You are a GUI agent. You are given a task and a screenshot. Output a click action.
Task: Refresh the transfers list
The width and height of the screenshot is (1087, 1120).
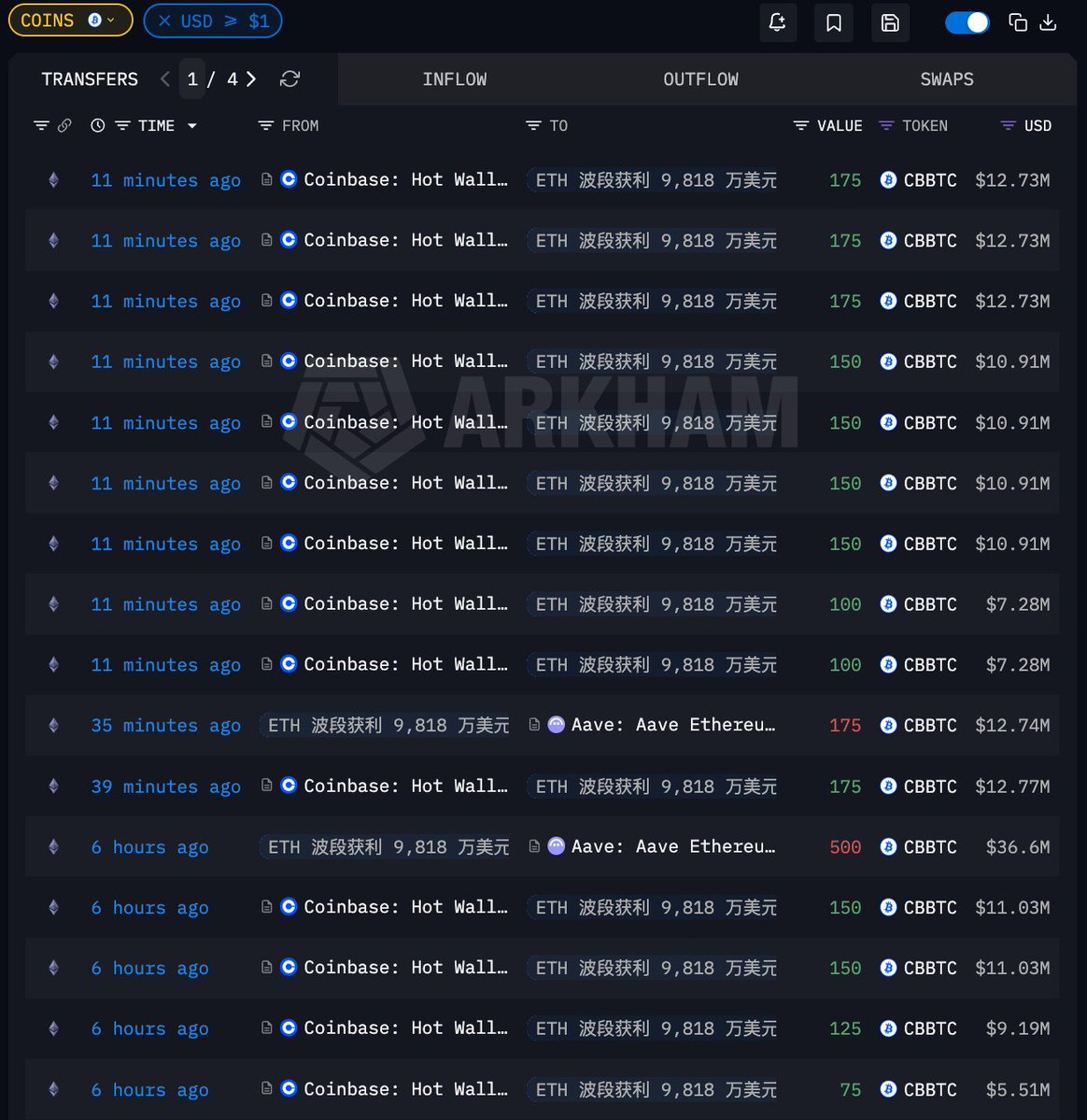[x=289, y=78]
